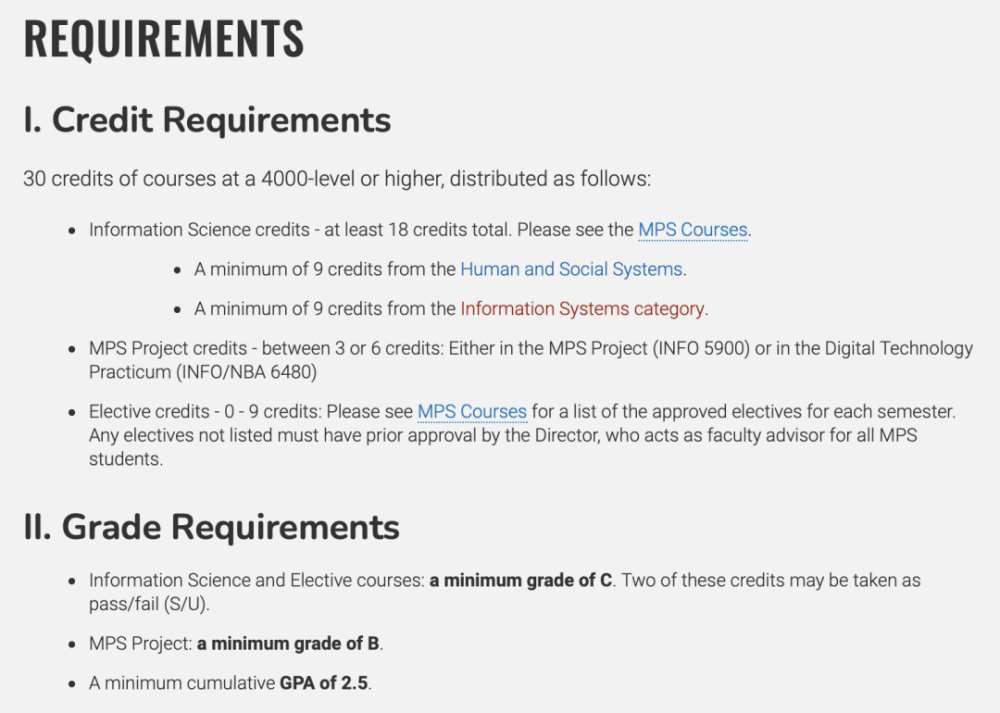This screenshot has height=713, width=1000.
Task: Click the REQUIREMENTS page heading
Action: (164, 39)
